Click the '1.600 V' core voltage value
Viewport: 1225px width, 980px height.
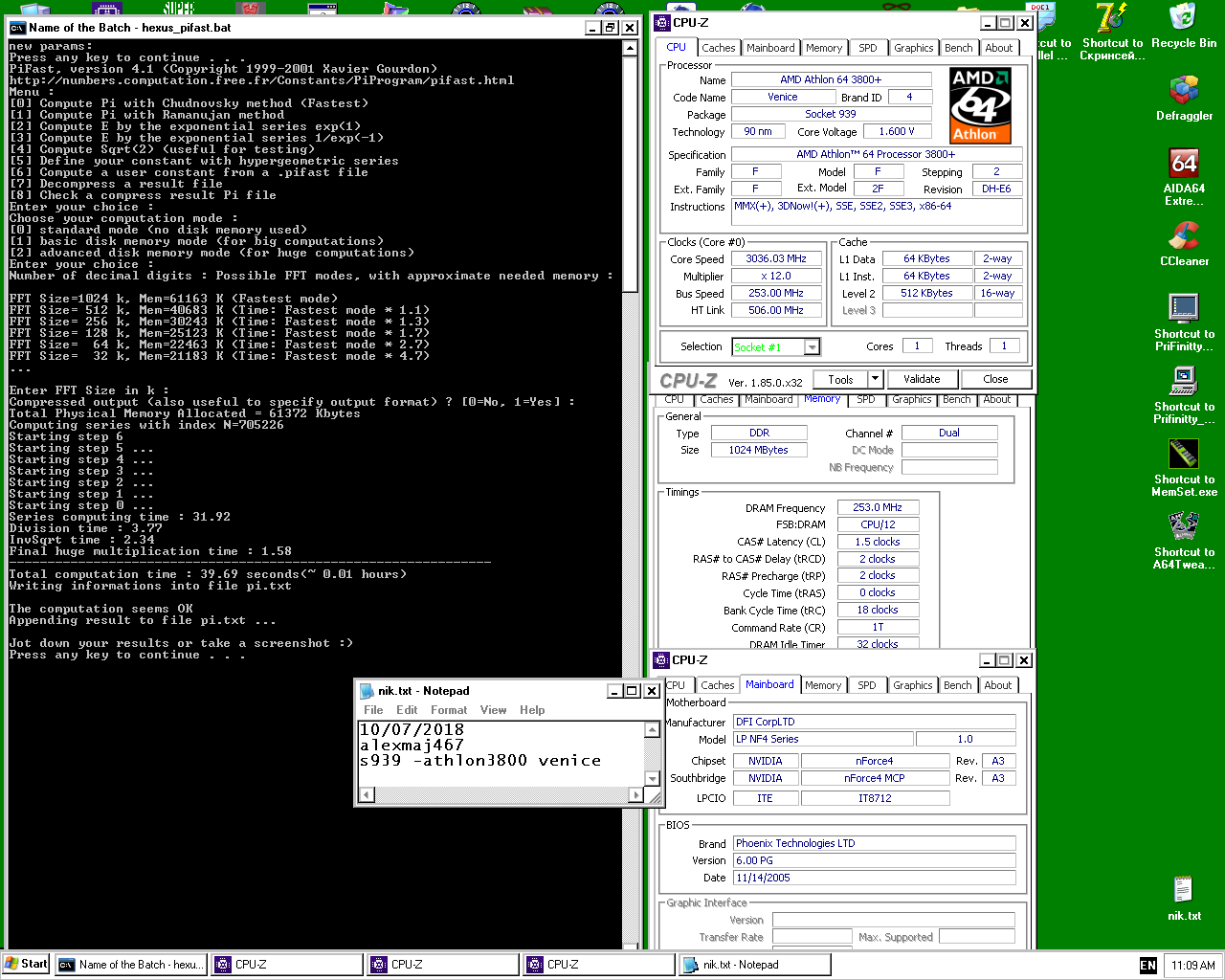tap(897, 131)
